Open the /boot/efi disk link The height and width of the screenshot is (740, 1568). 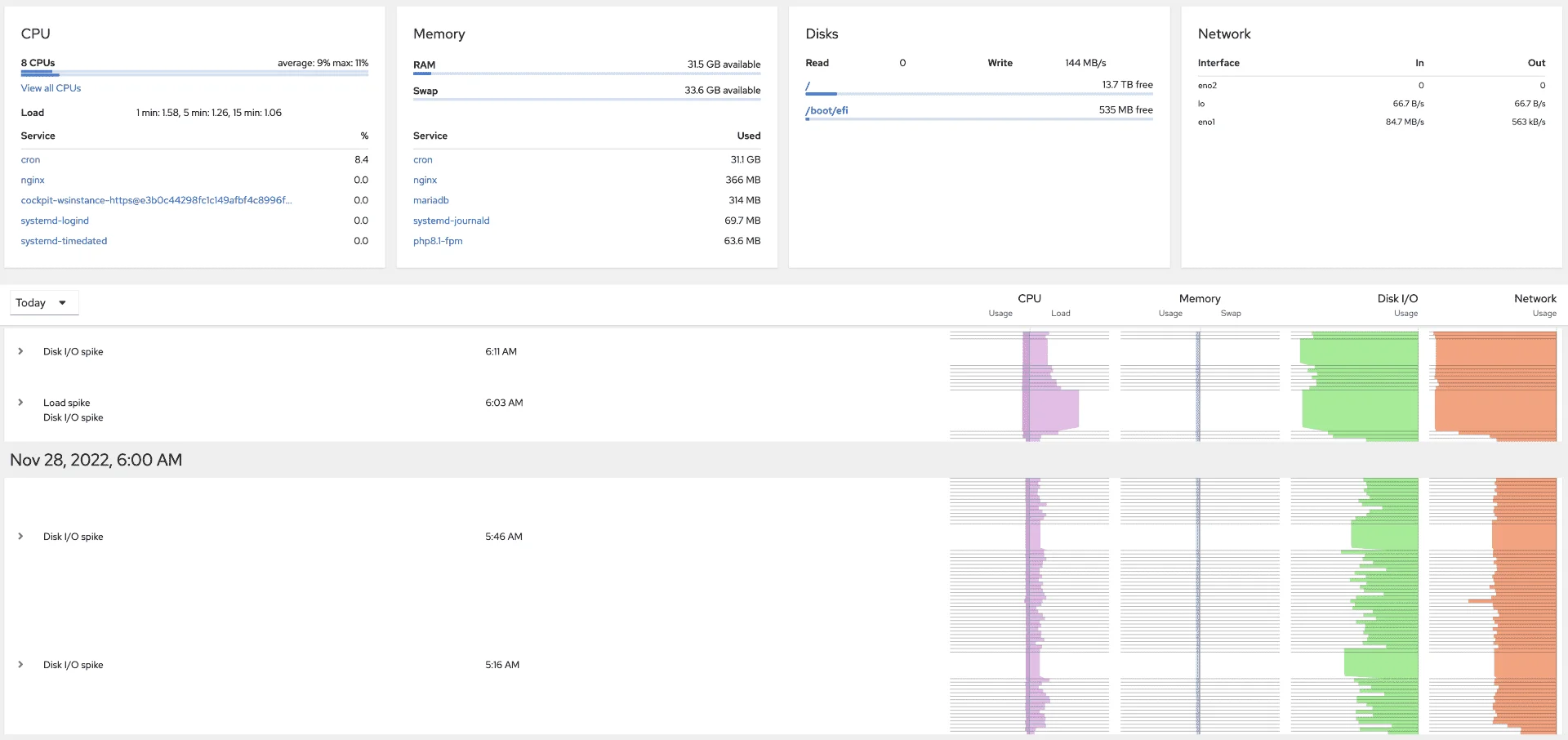click(826, 111)
